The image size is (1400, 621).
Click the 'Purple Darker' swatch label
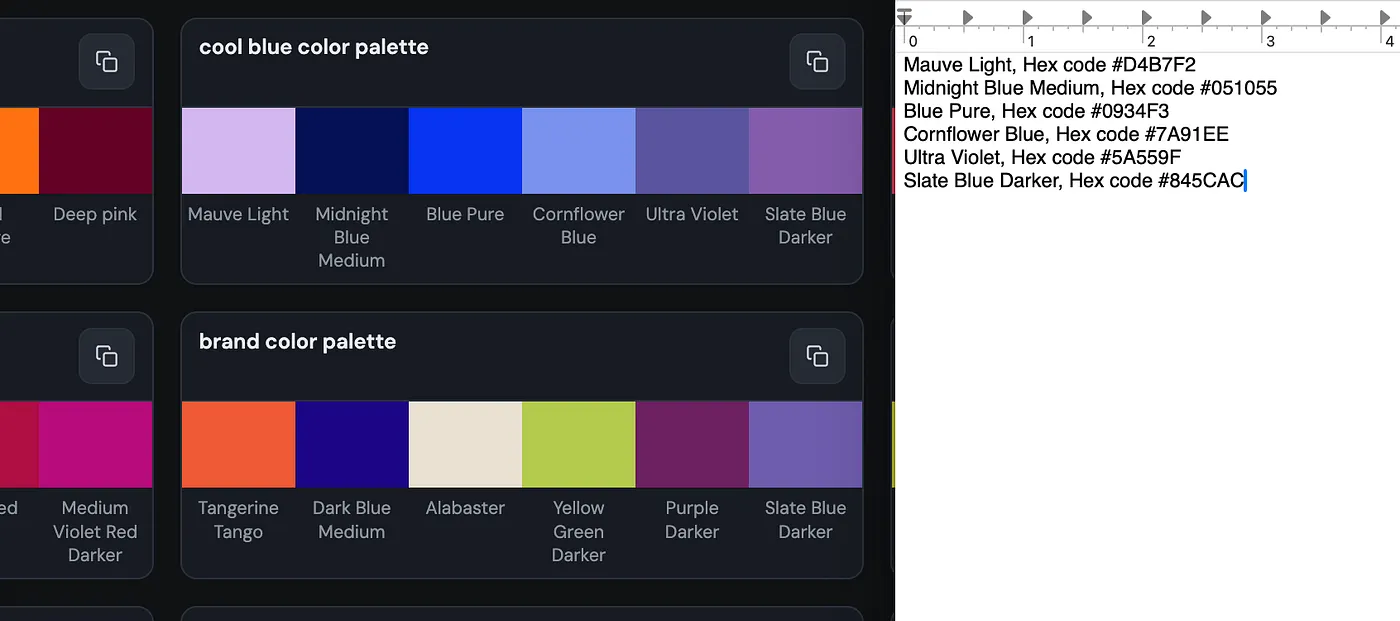692,520
